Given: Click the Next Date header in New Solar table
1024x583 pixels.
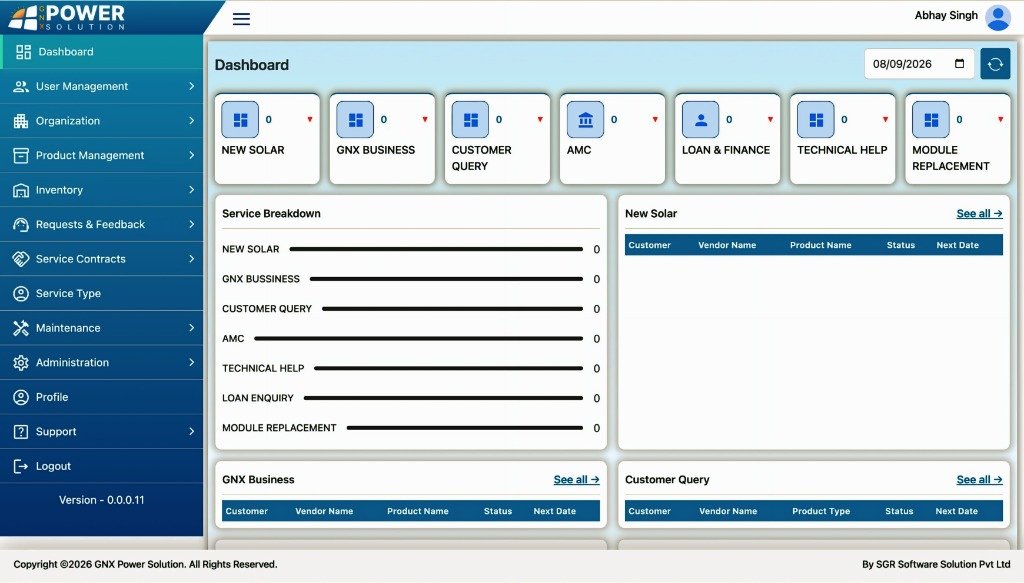Looking at the screenshot, I should [x=957, y=245].
